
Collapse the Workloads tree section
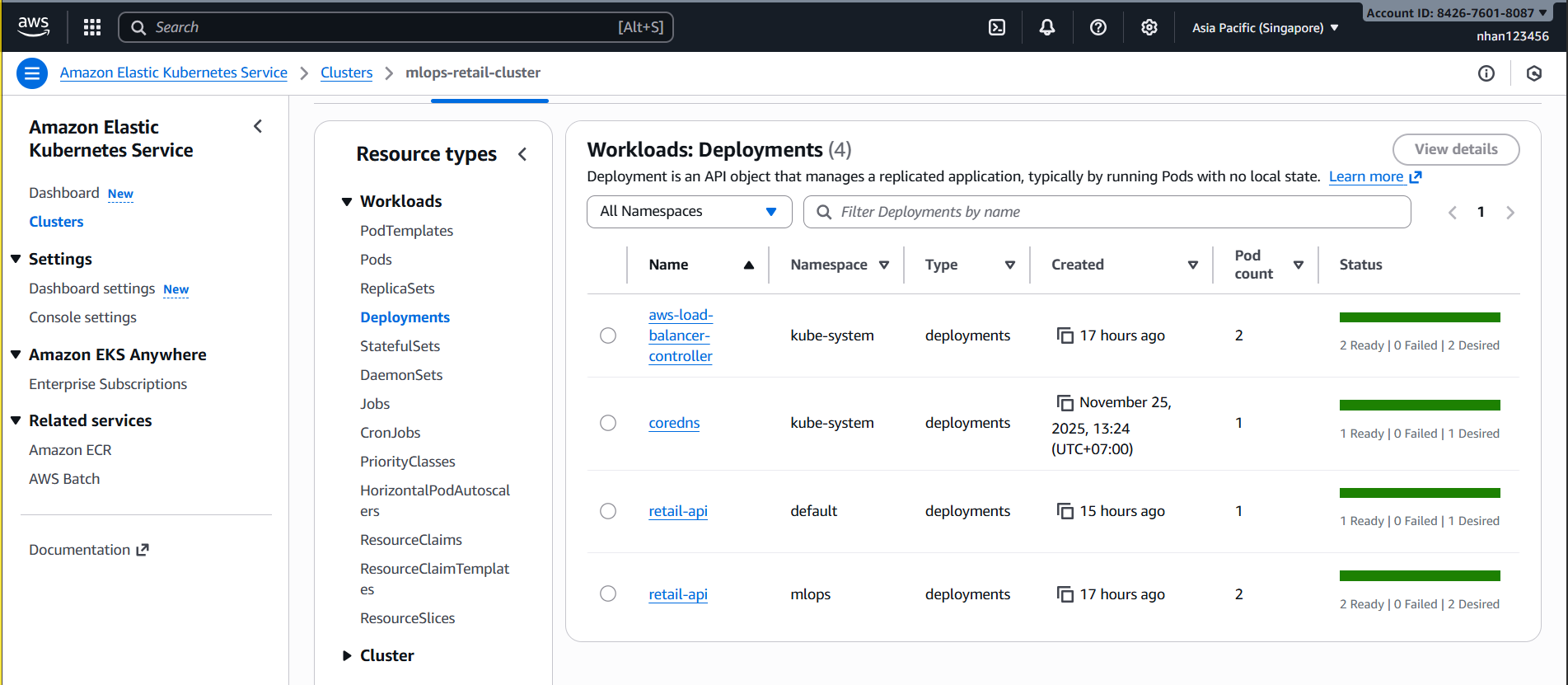coord(347,202)
